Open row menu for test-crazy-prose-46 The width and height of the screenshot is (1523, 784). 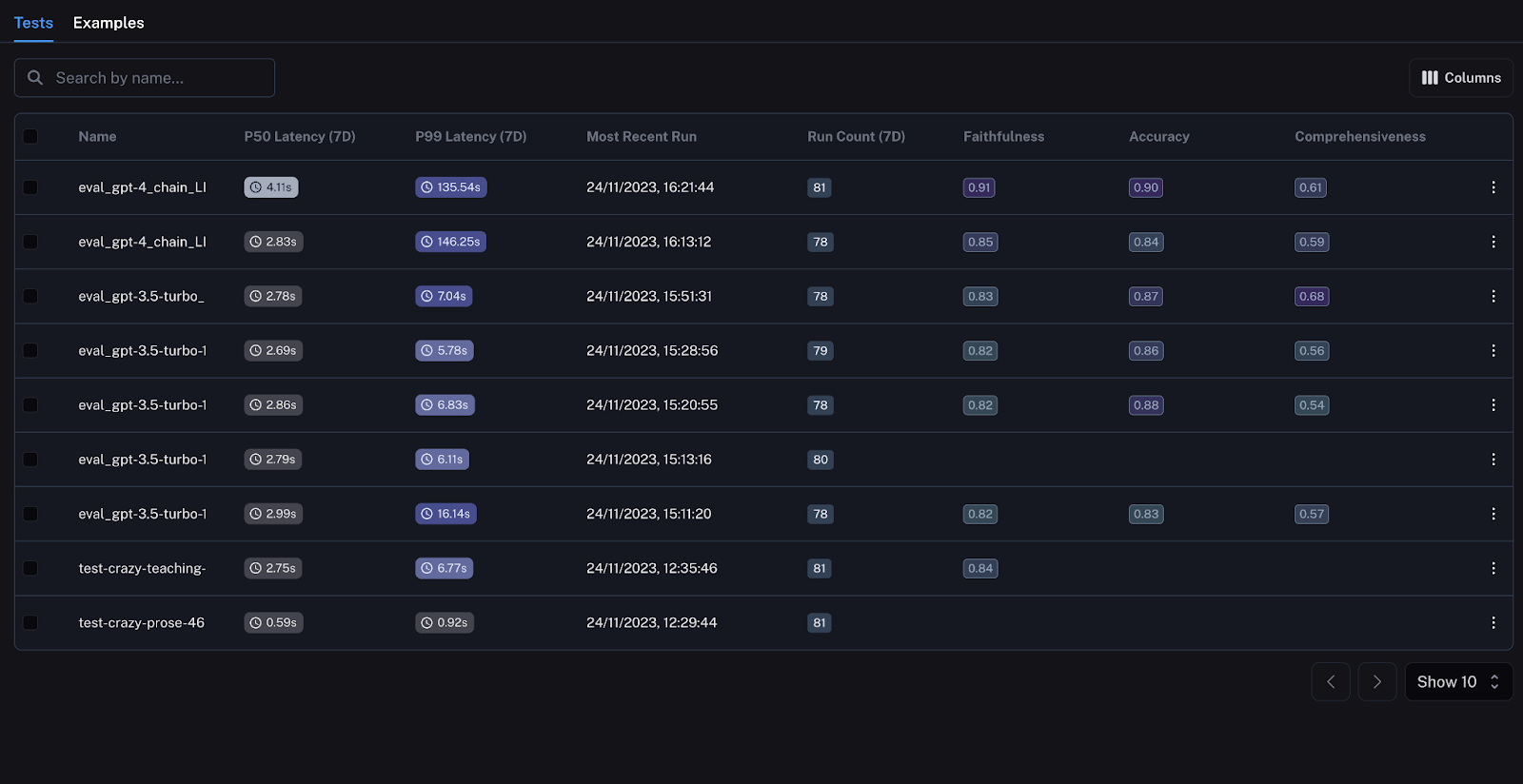tap(1493, 622)
